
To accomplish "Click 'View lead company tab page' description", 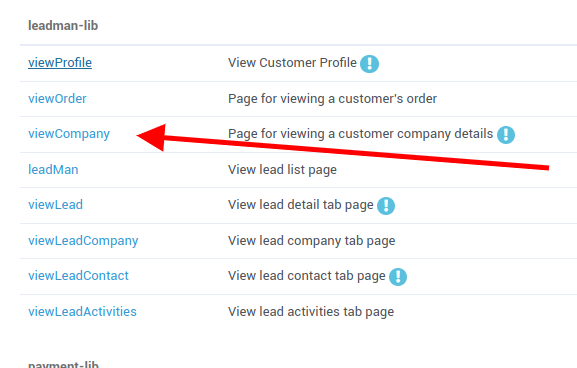I will 311,241.
